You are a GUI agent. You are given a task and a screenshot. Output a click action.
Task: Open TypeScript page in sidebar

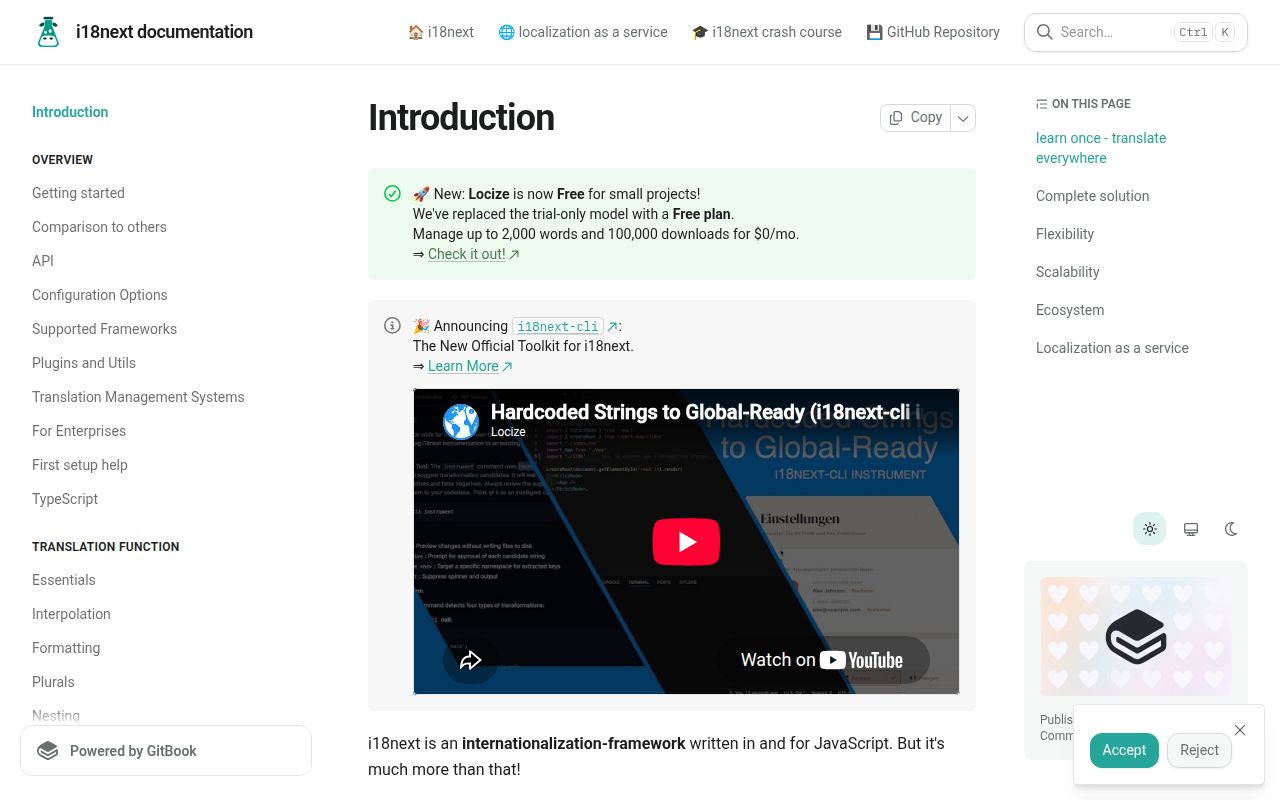coord(65,499)
